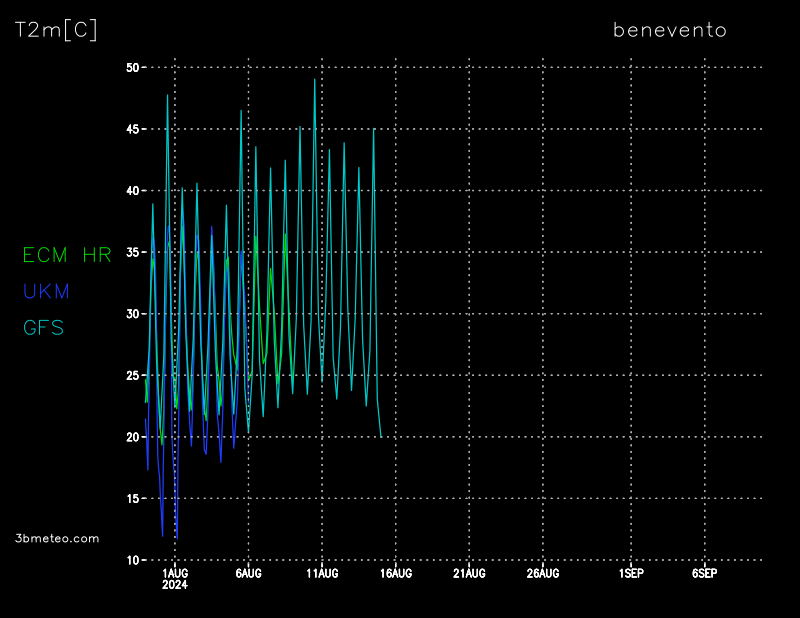Click the 40 value on temperature axis

[x=132, y=190]
